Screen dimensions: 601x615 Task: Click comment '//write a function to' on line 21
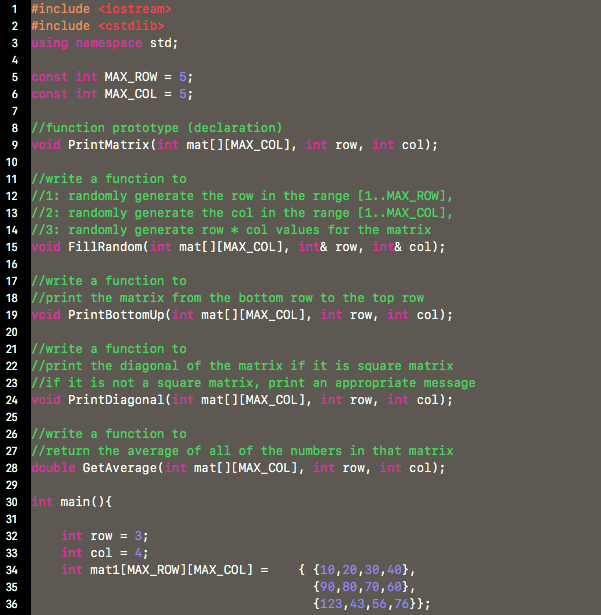click(109, 349)
